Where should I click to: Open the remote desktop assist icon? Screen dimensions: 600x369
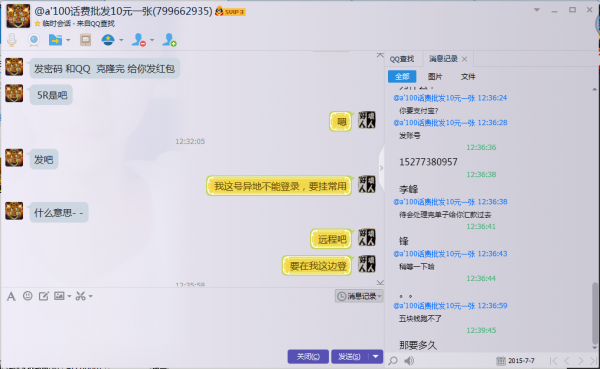(x=85, y=40)
